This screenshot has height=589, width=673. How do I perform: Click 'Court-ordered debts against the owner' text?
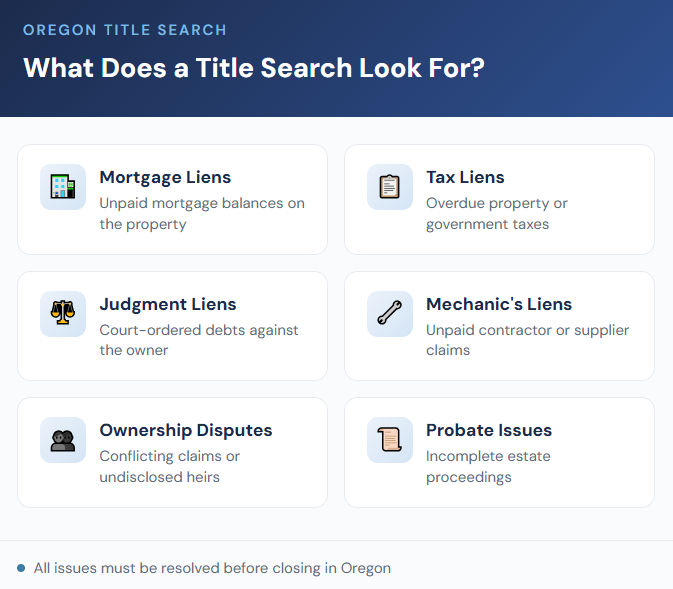pyautogui.click(x=199, y=340)
